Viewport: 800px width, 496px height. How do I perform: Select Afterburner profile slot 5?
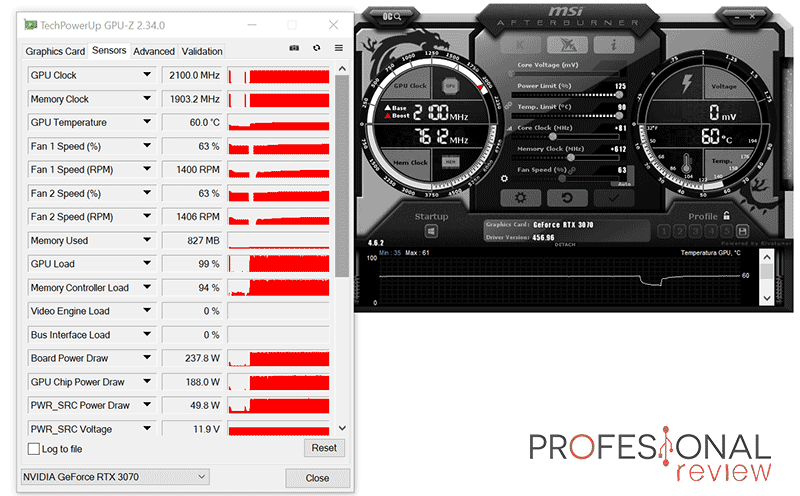tap(727, 232)
